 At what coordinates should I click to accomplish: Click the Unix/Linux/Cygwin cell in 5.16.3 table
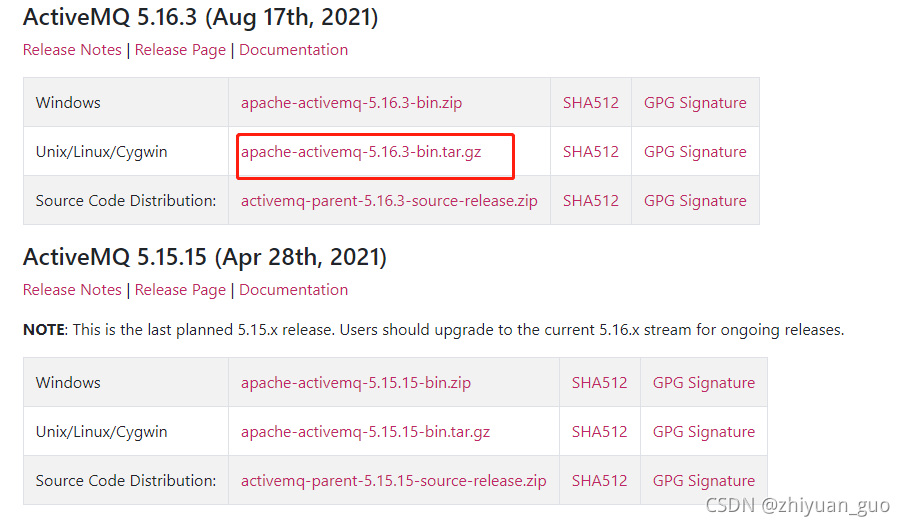(x=126, y=152)
